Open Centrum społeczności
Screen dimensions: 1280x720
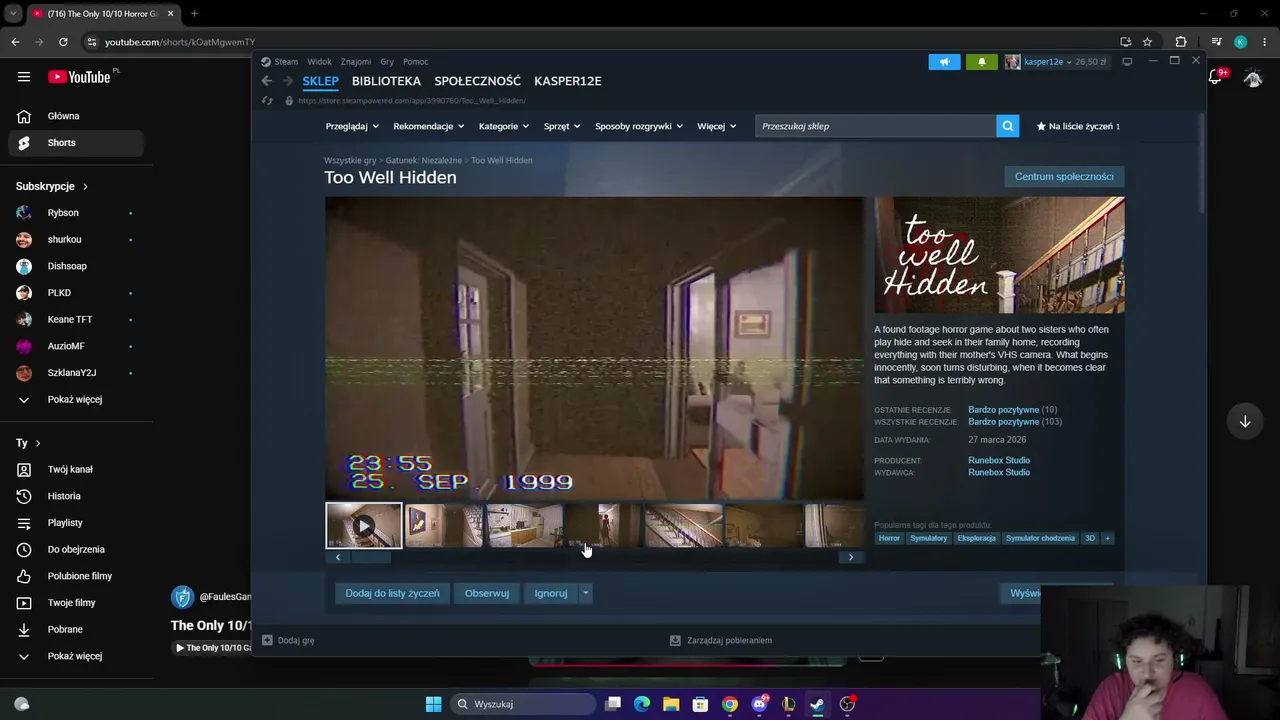1064,177
